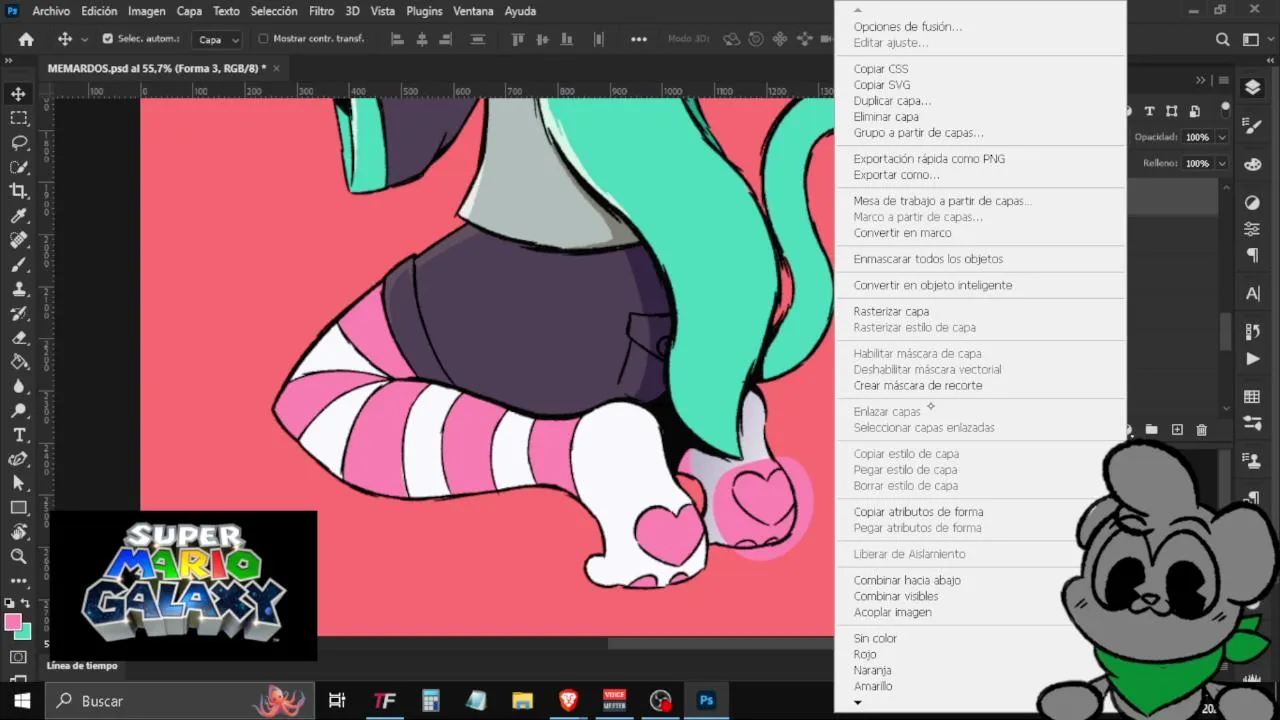1280x720 pixels.
Task: Open the Opacidad value dropdown arrow
Action: click(x=1222, y=137)
